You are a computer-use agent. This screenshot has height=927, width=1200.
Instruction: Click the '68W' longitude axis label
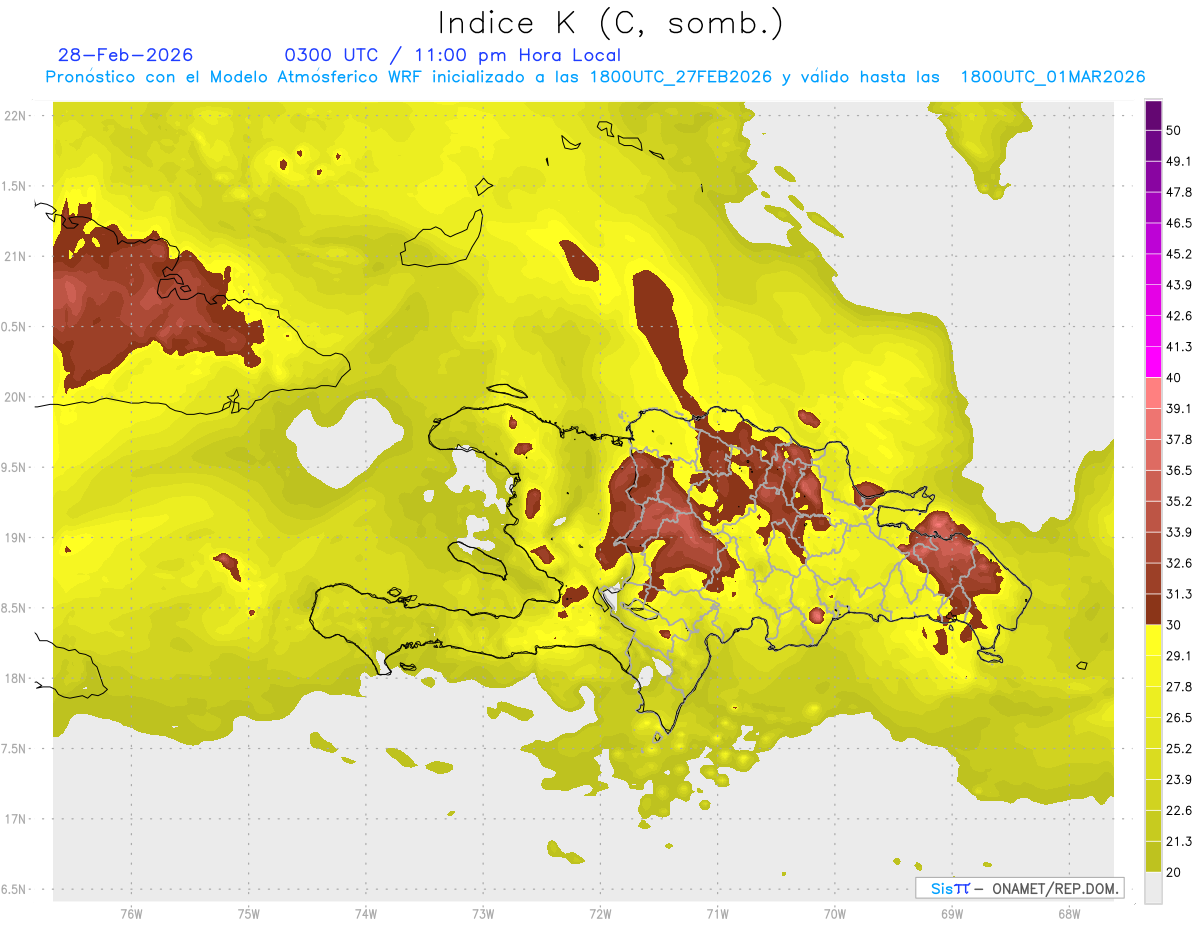1068,914
